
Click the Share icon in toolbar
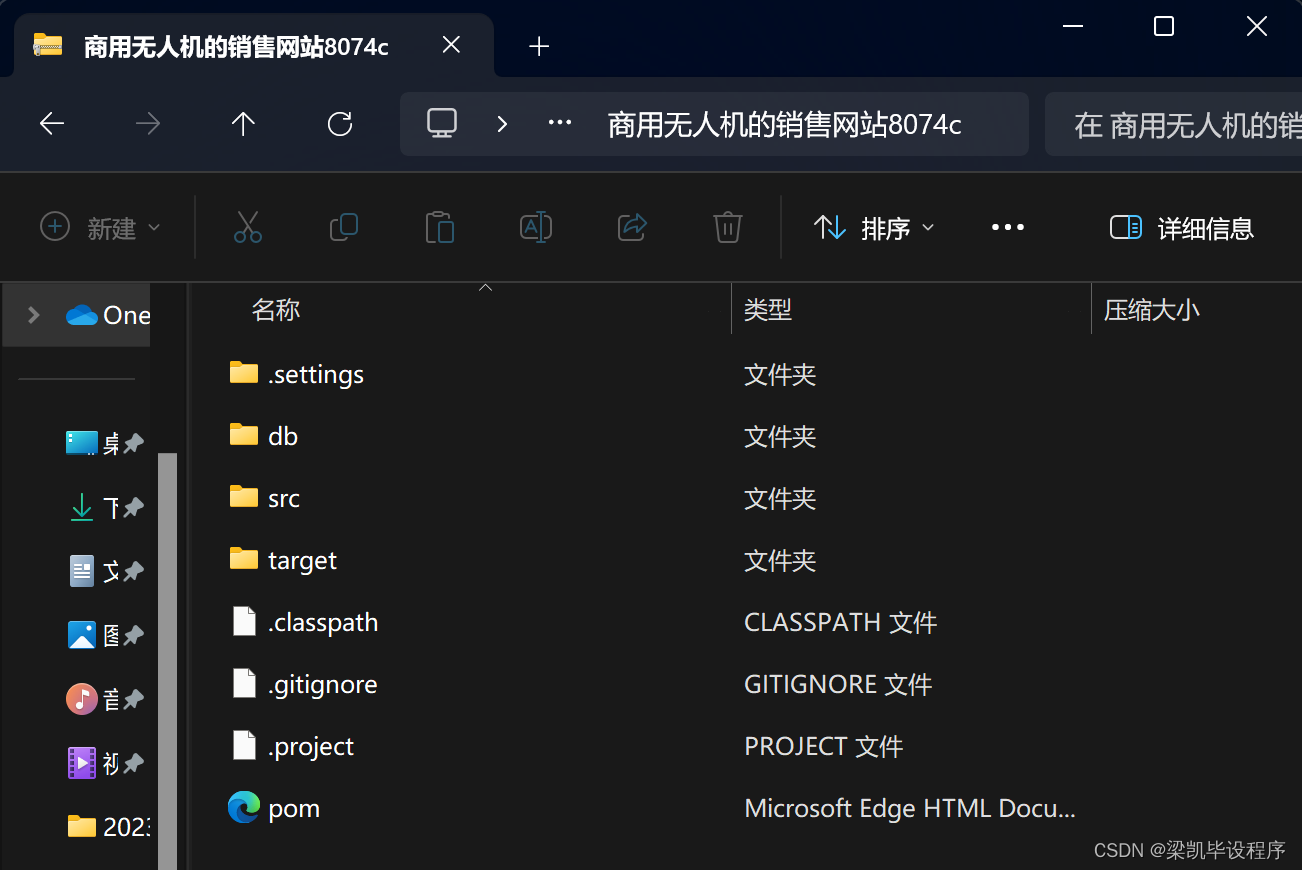(x=632, y=227)
